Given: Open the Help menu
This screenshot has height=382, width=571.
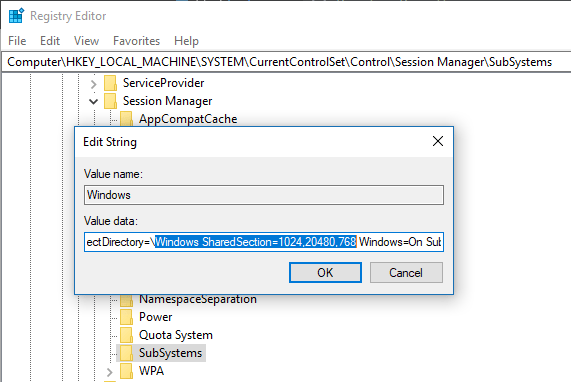Looking at the screenshot, I should (x=186, y=41).
